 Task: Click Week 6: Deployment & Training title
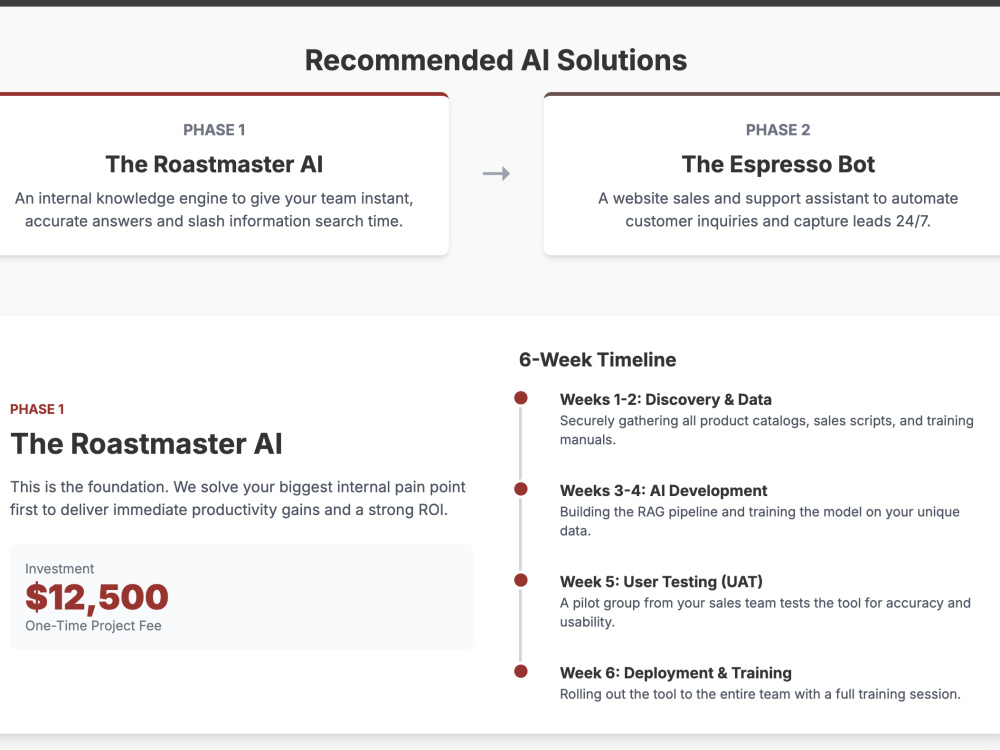(x=676, y=673)
